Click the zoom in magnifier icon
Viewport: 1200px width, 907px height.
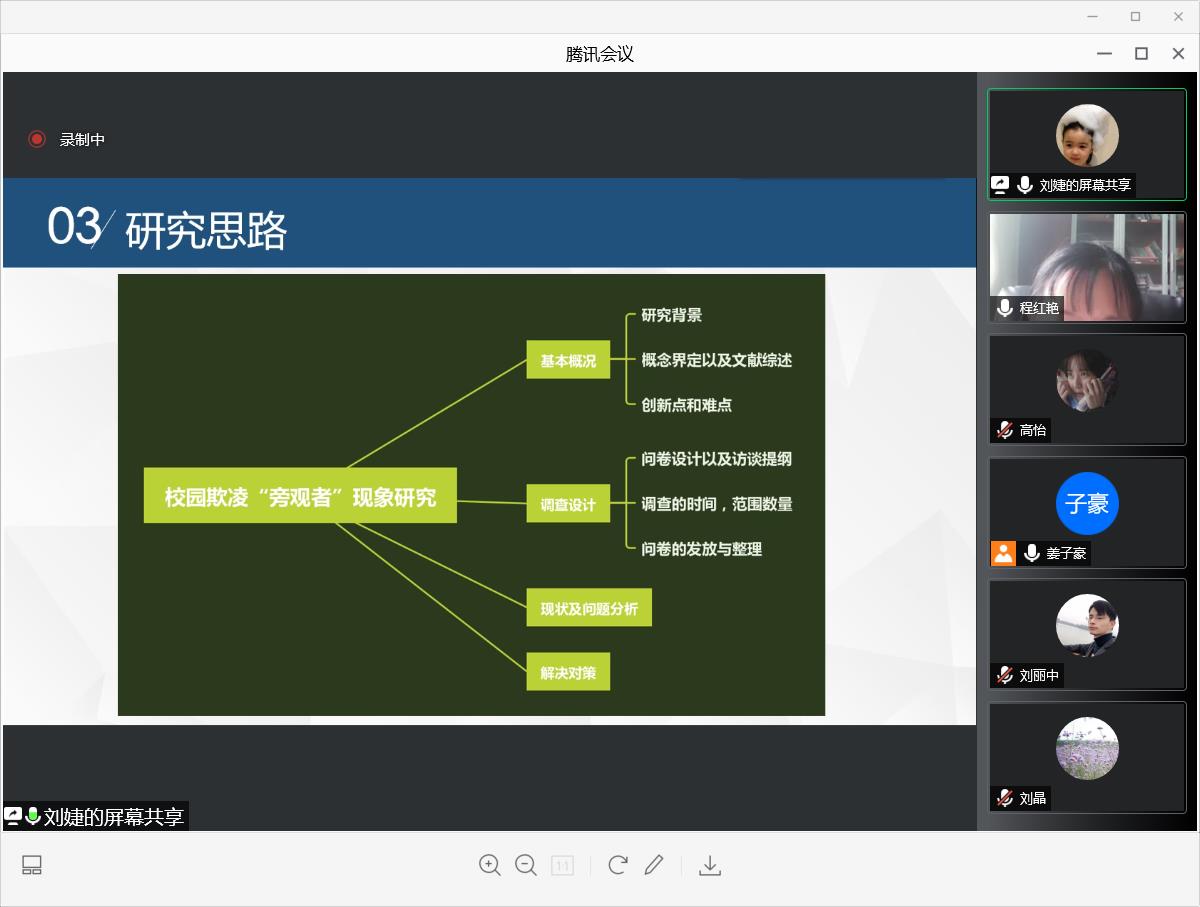click(489, 865)
